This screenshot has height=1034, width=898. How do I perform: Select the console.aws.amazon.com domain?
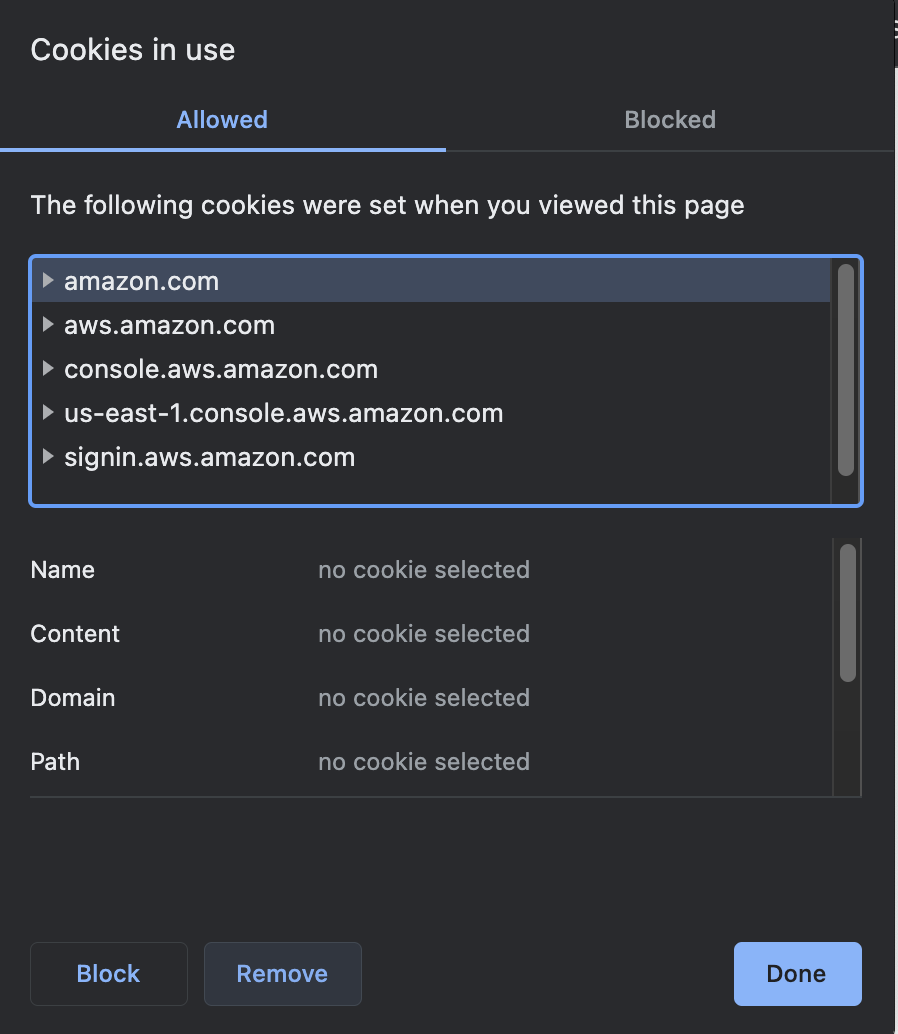tap(220, 369)
